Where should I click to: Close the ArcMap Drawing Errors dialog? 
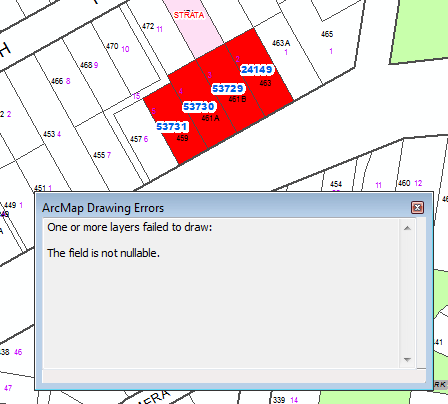[x=417, y=208]
